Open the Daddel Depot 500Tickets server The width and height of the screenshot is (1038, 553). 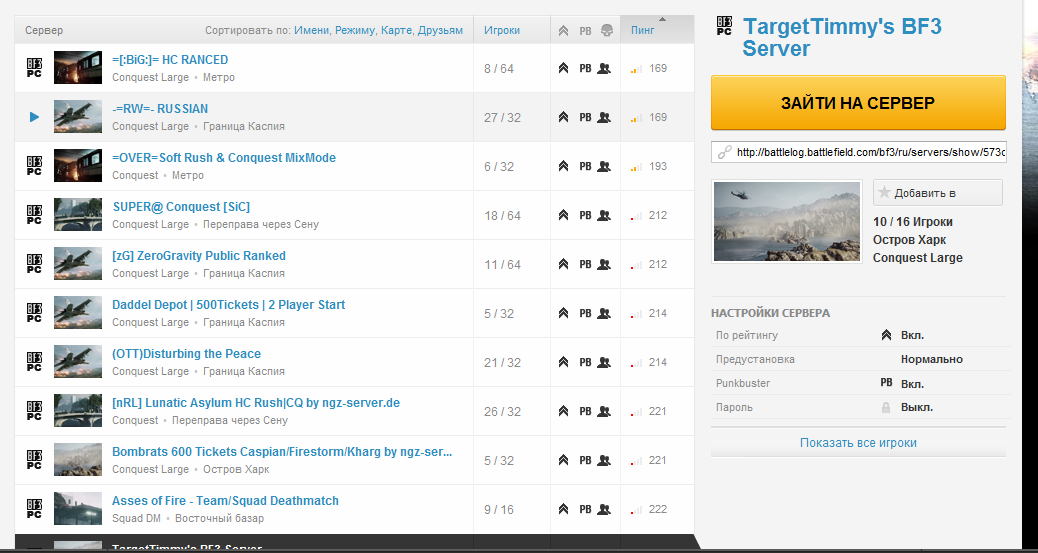coord(228,305)
